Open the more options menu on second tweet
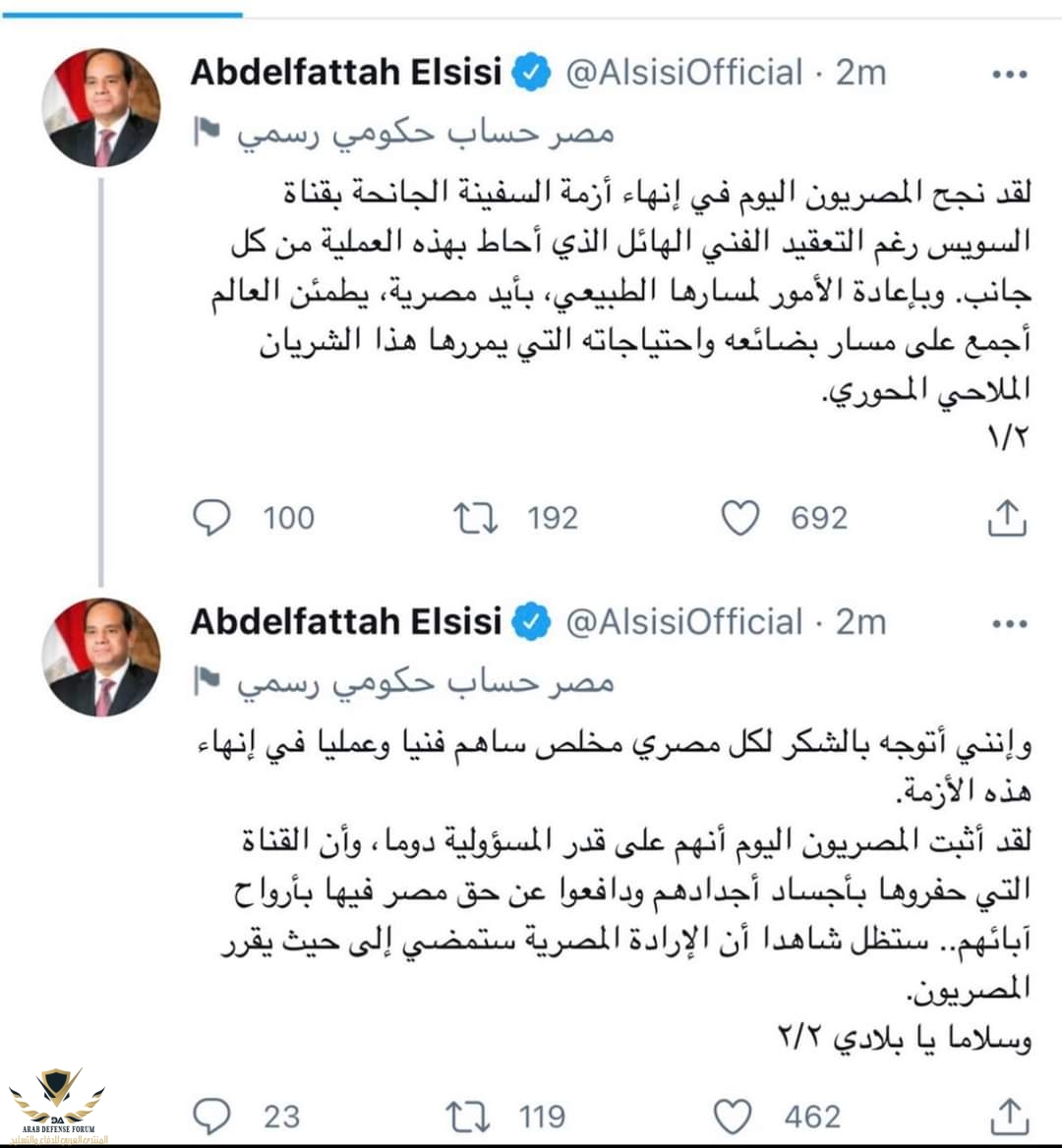Viewport: 1062px width, 1148px height. [x=1010, y=624]
